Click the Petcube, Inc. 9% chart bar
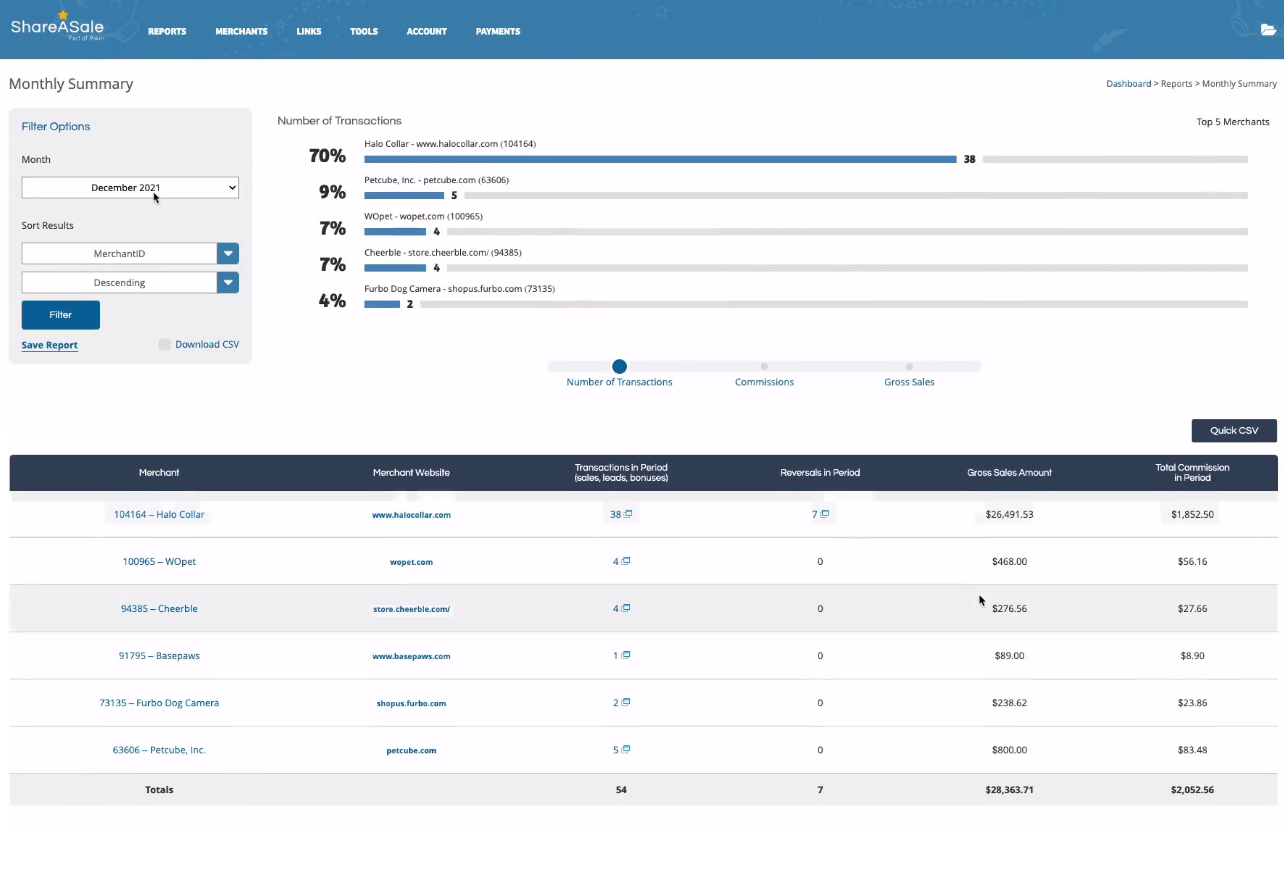The image size is (1284, 869). (x=403, y=195)
